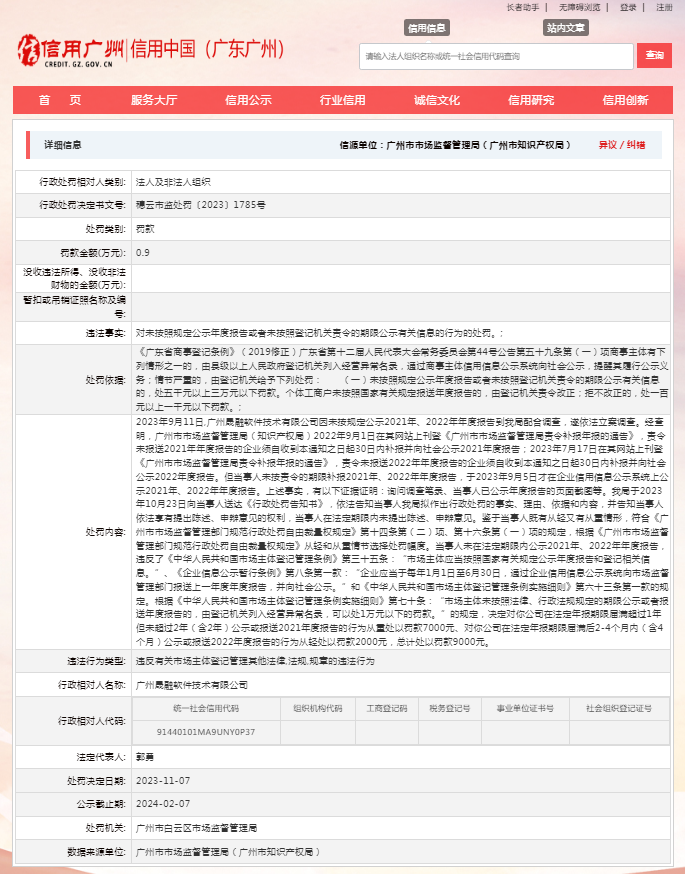Screen dimensions: 685x874
Task: Select the 站内文章 search tab
Action: [566, 28]
